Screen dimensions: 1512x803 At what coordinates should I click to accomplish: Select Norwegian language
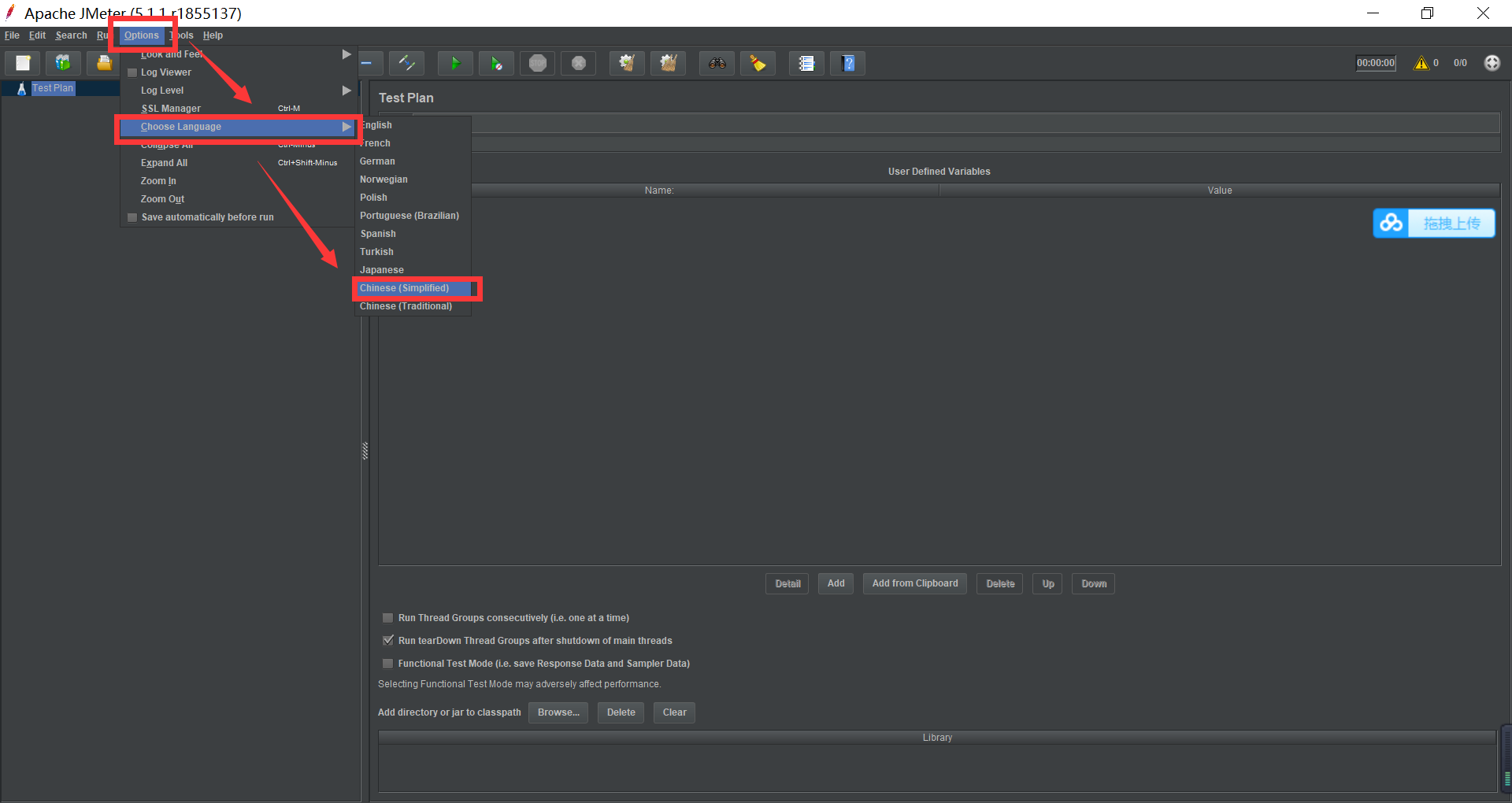(413, 179)
